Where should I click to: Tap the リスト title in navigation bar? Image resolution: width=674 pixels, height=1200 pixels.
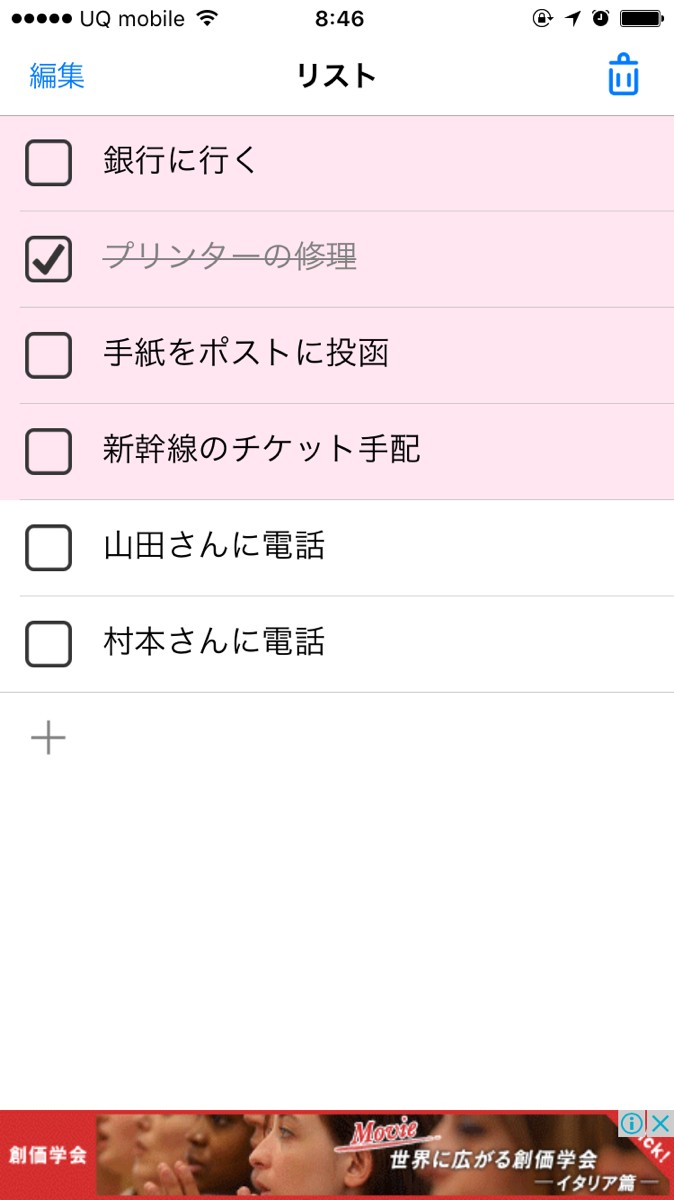click(x=337, y=76)
